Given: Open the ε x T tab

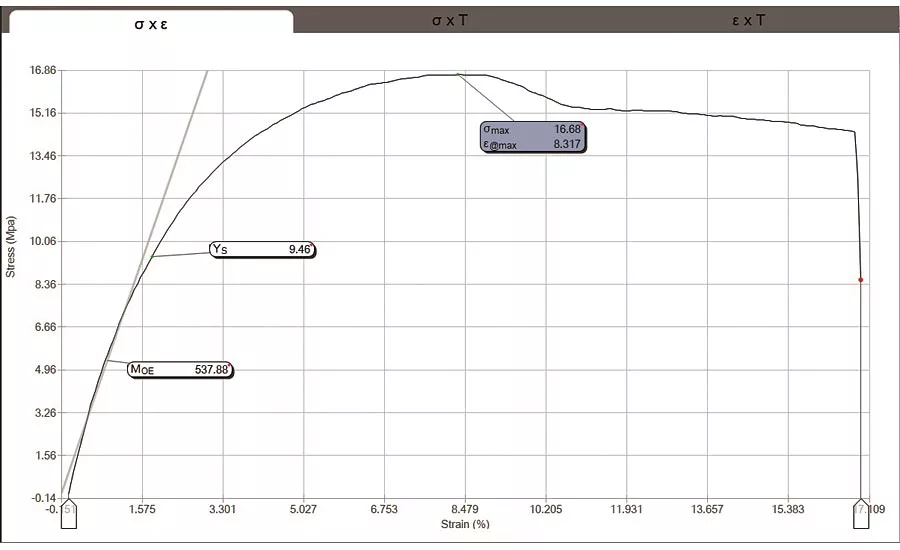Looking at the screenshot, I should pyautogui.click(x=748, y=21).
